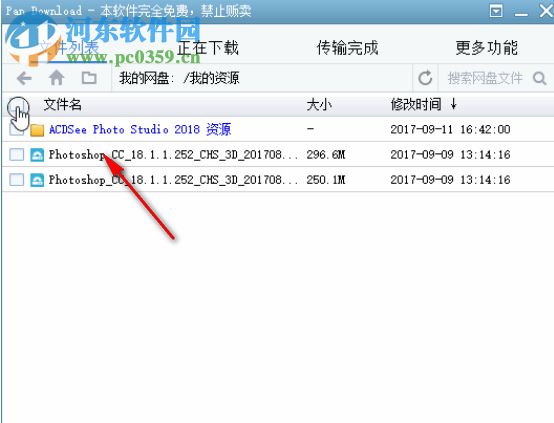Switch to the 文件列表 tab
This screenshot has height=423, width=554.
69,47
